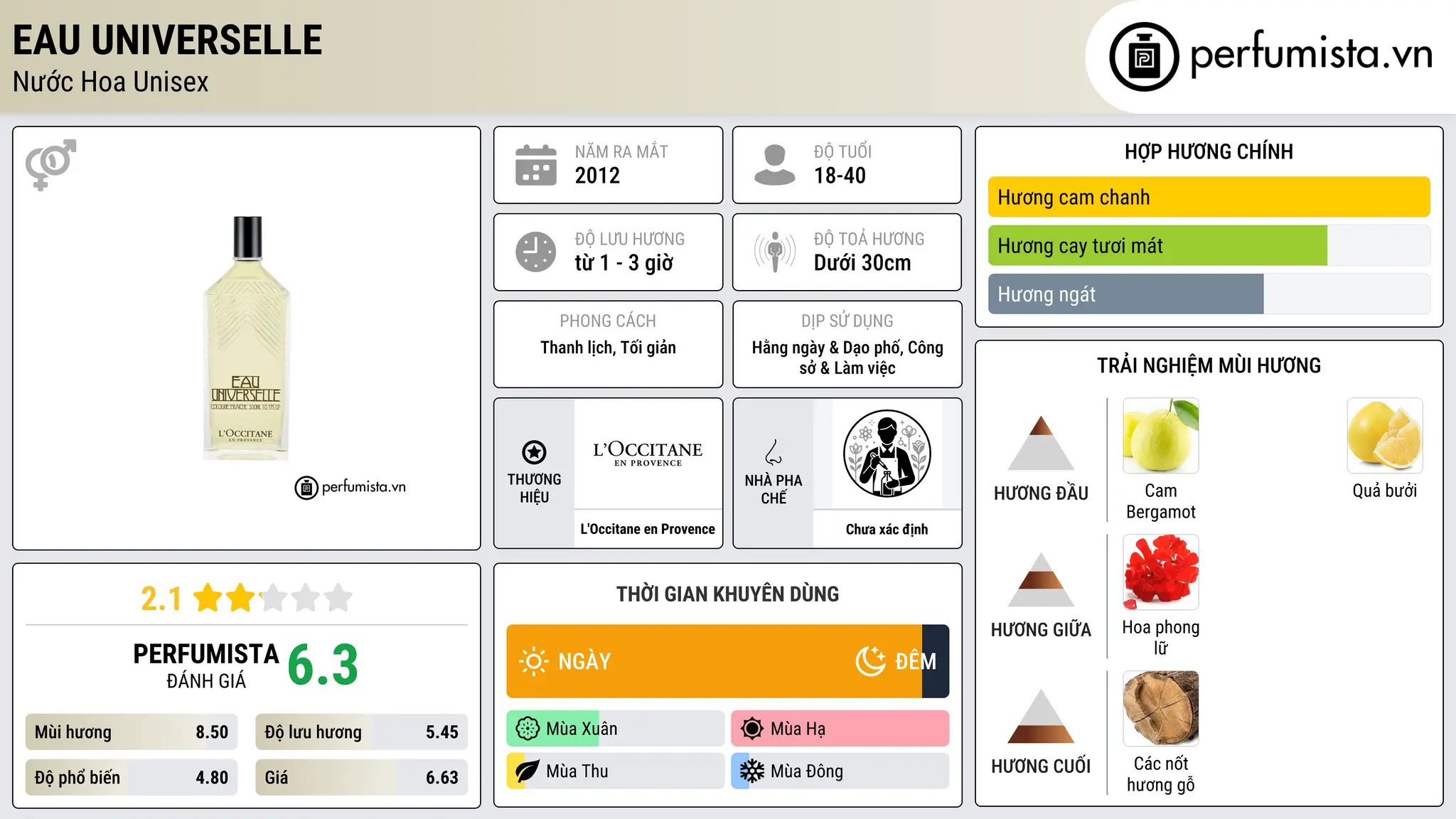Click the person icon beside ĐỘ TUỔI
The height and width of the screenshot is (819, 1456).
775,165
